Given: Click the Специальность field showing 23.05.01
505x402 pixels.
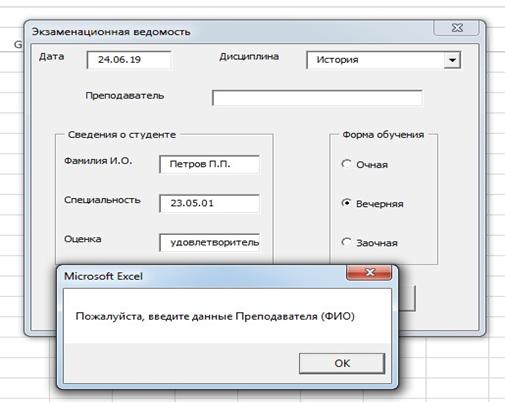Looking at the screenshot, I should pos(210,203).
